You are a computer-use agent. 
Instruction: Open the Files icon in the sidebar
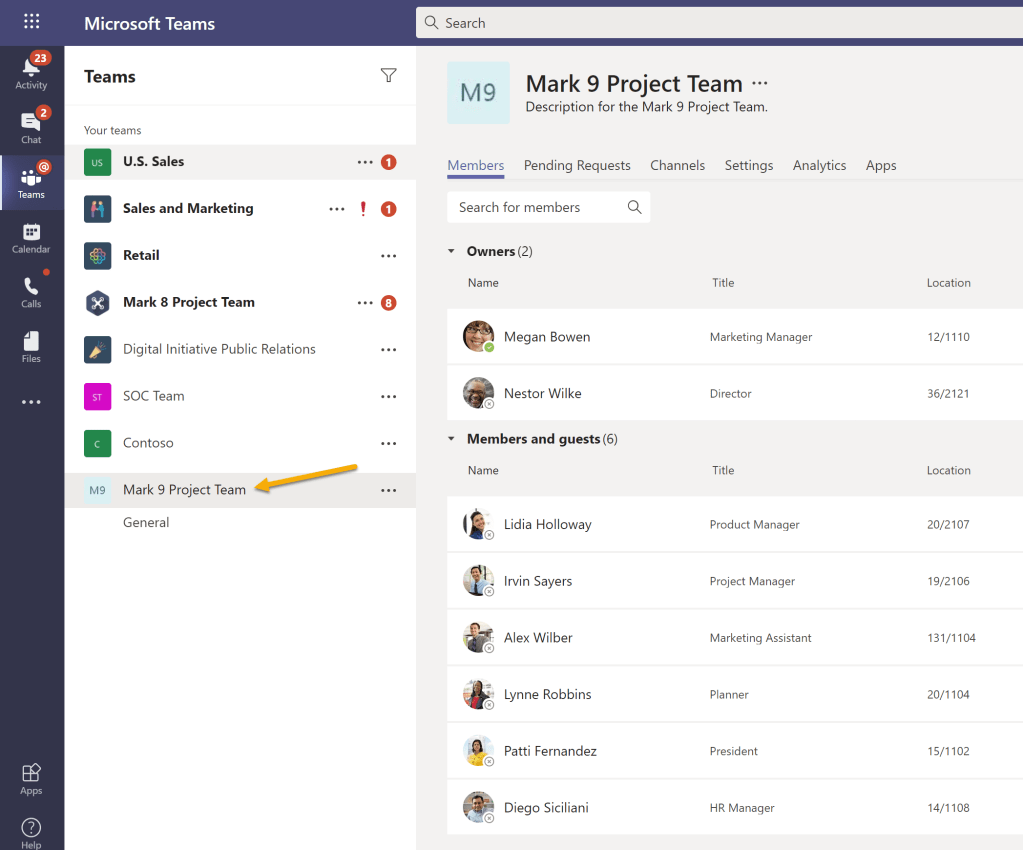pyautogui.click(x=31, y=345)
